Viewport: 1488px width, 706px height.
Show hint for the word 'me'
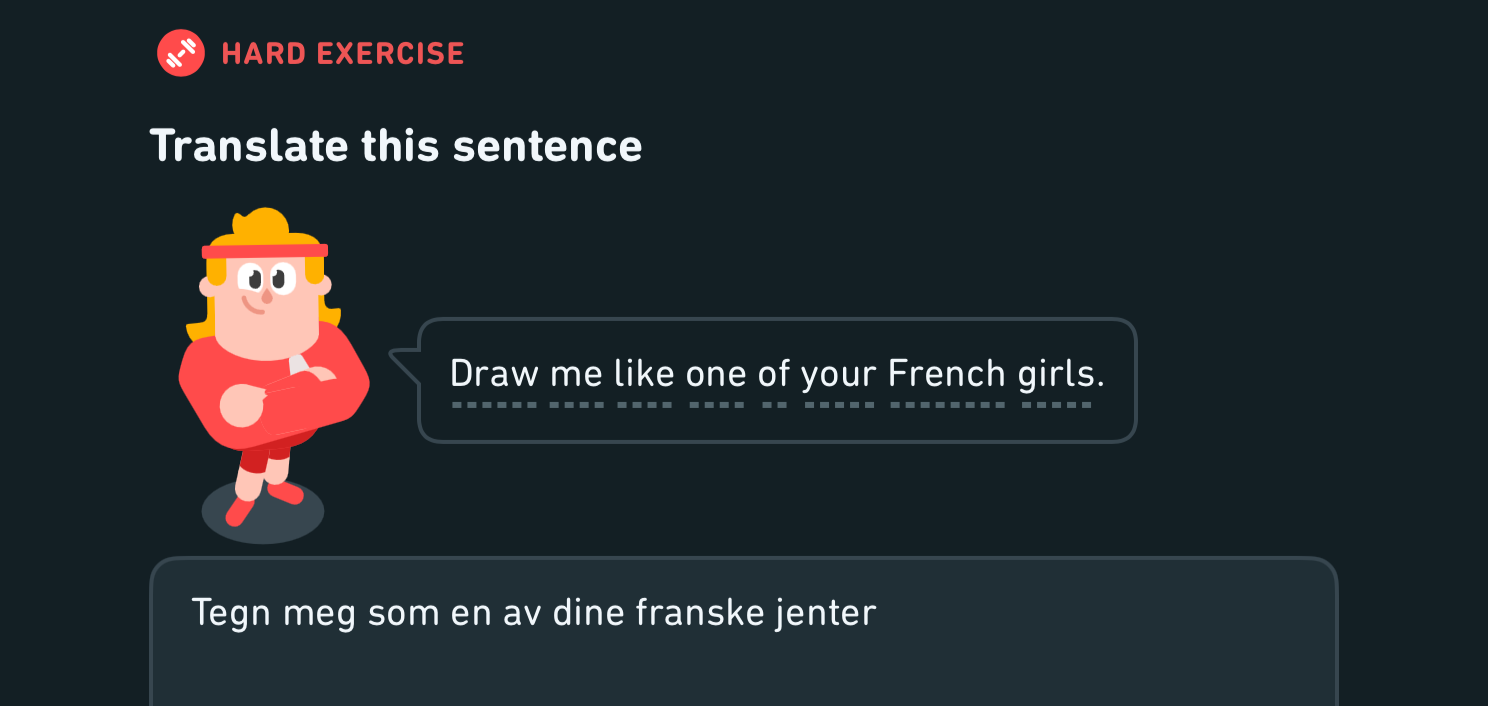point(577,375)
